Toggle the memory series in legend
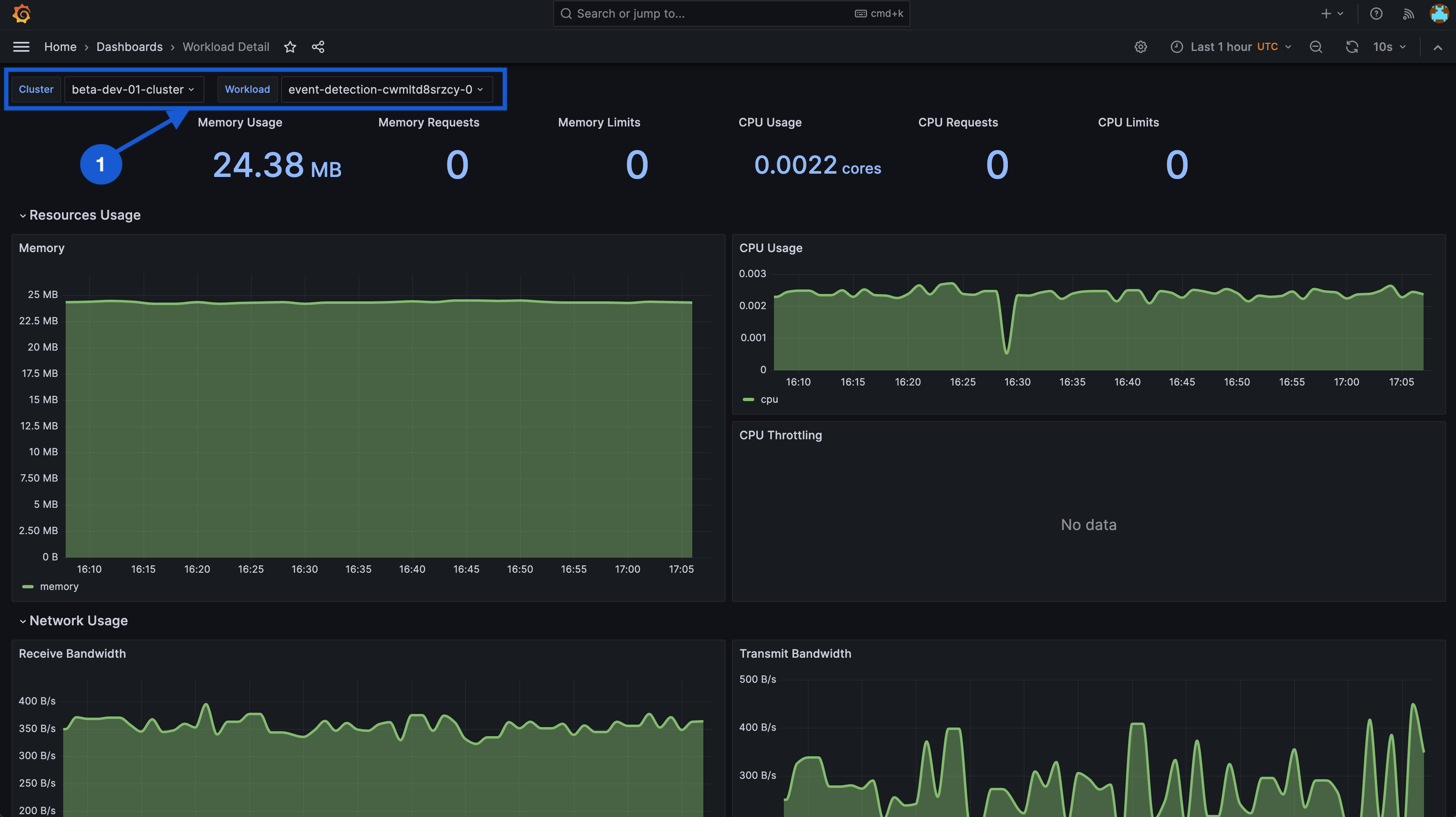Screen dimensions: 1456x817 click(59, 586)
